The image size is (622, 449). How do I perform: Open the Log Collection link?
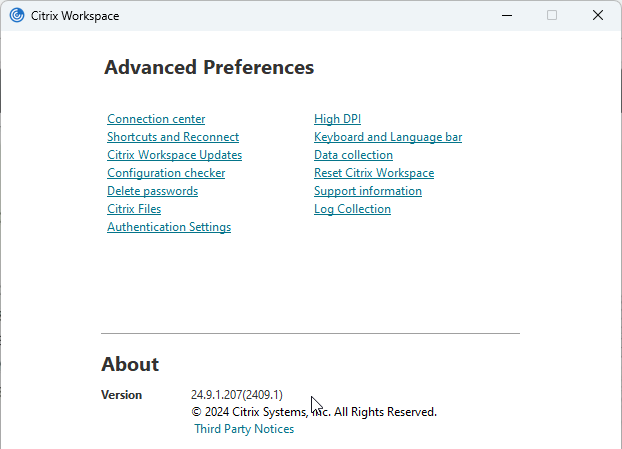[x=352, y=209]
